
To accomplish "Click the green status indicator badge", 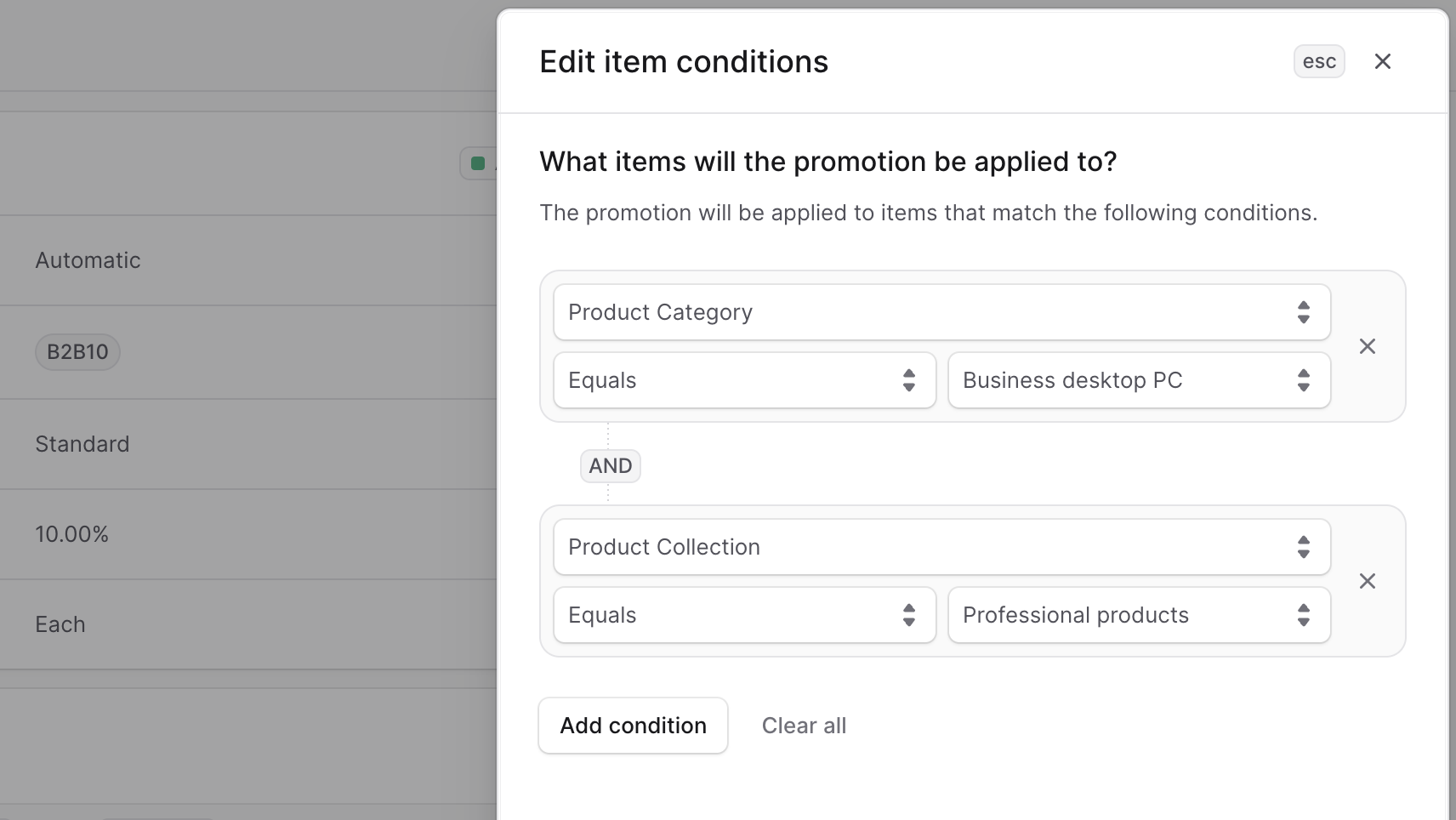I will 478,163.
